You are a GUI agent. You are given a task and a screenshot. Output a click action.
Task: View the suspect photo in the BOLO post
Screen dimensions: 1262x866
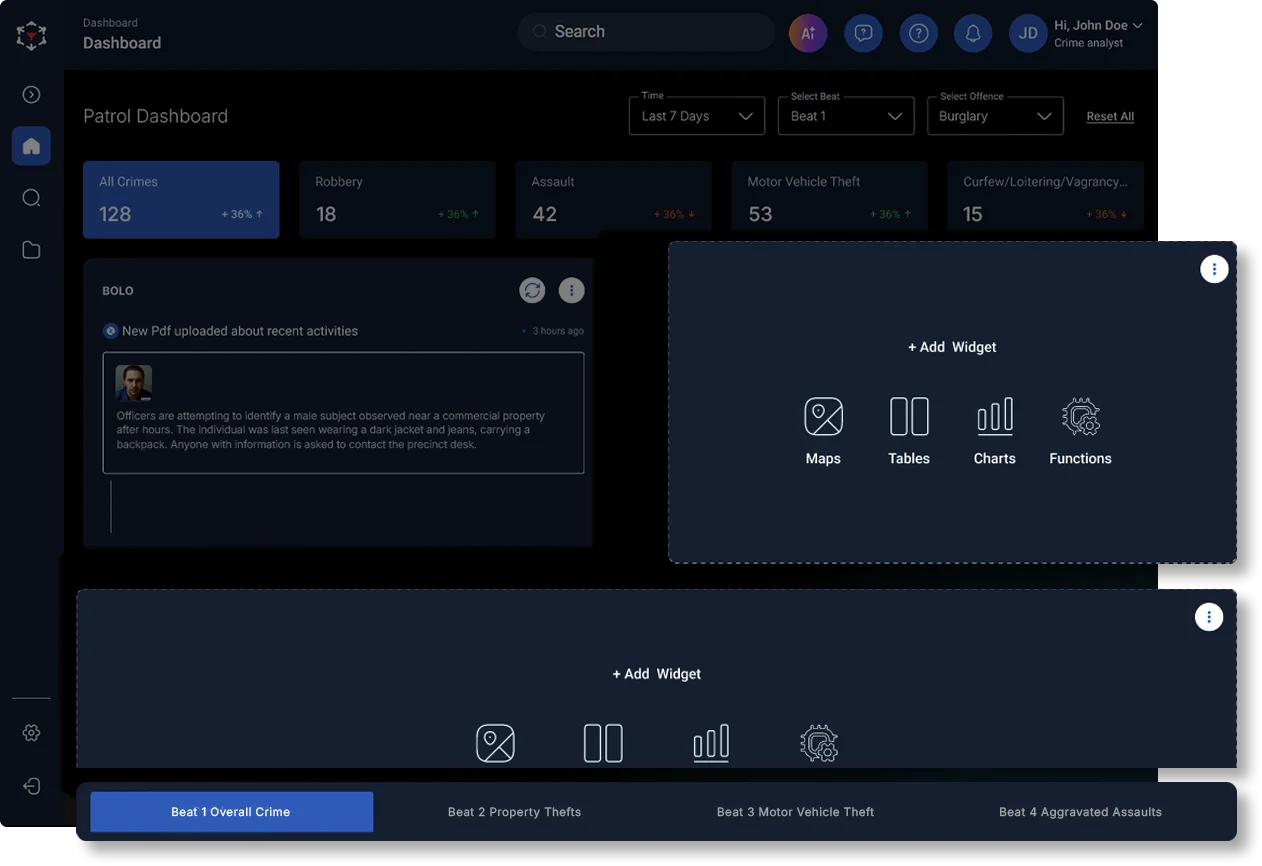pyautogui.click(x=133, y=382)
